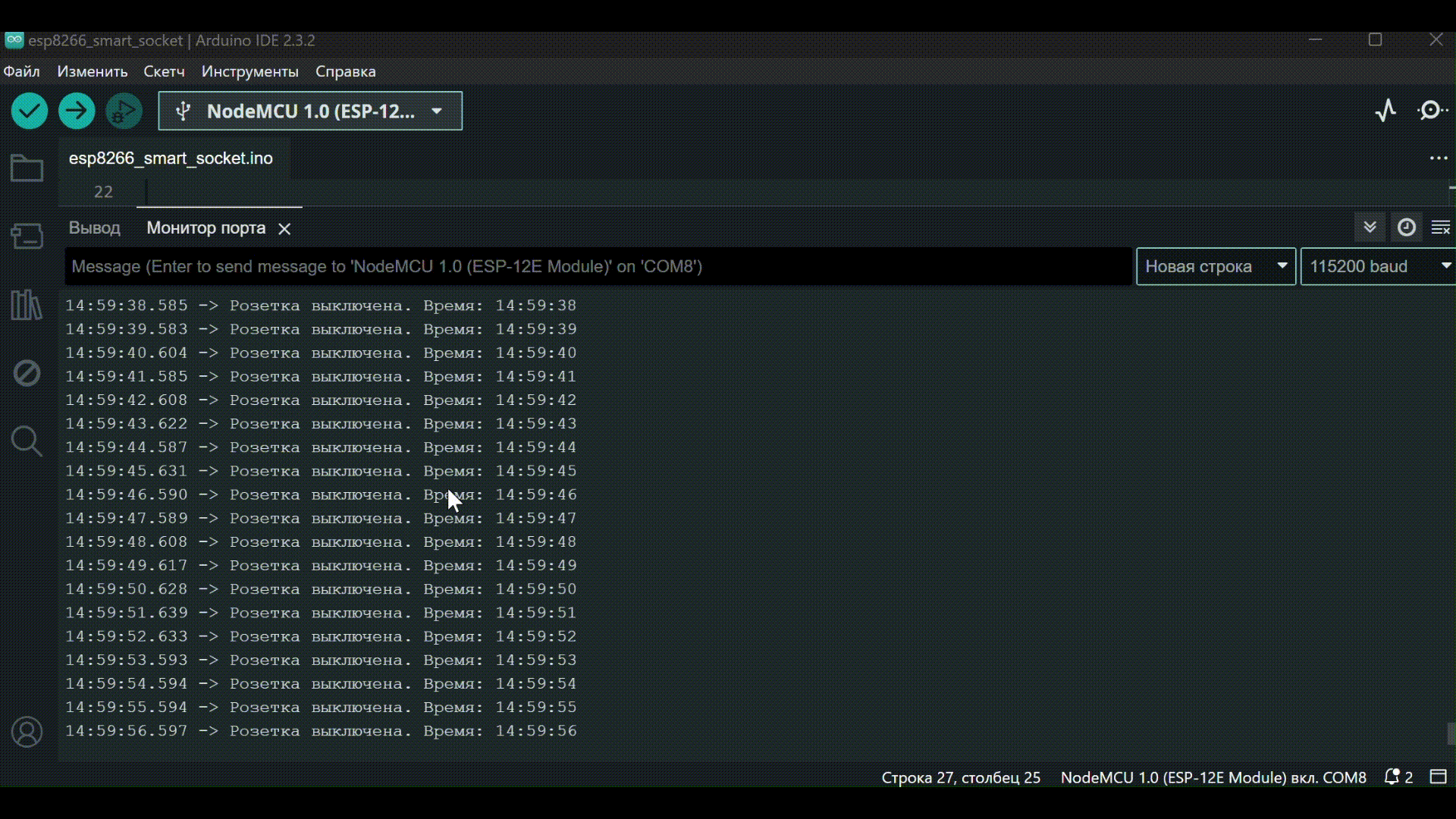Clear the serial monitor output

point(1441,227)
